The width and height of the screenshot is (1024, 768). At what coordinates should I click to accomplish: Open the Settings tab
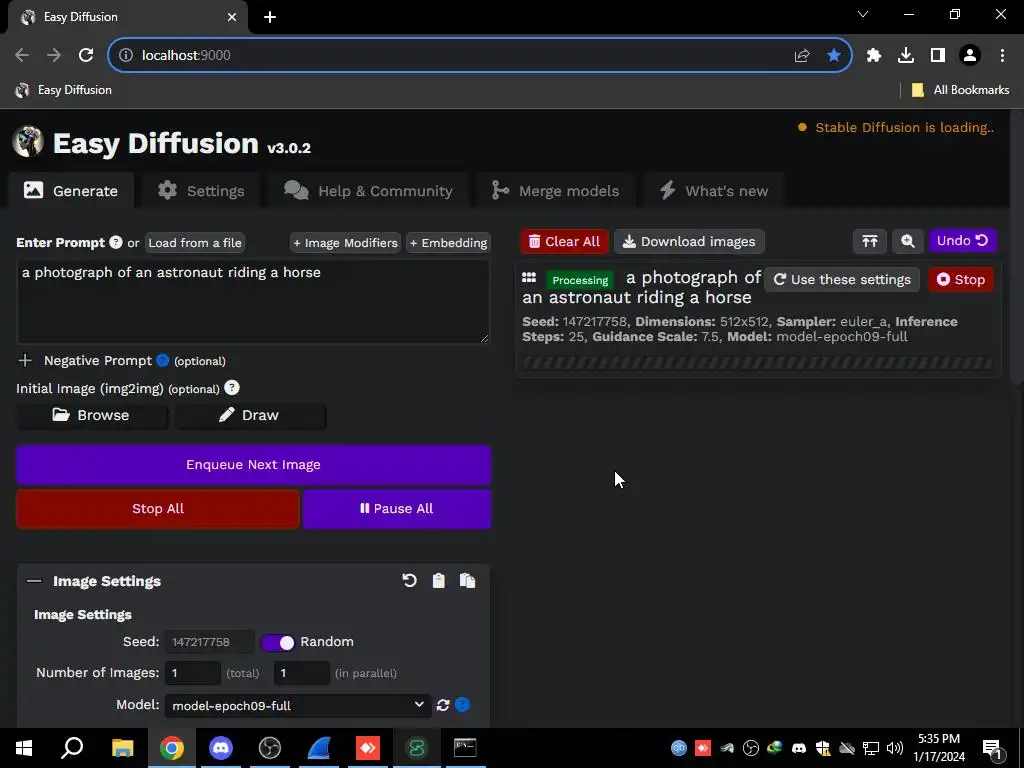[201, 191]
